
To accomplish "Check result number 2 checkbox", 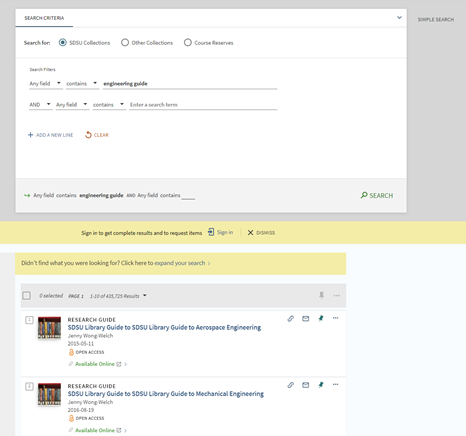I will (x=29, y=386).
